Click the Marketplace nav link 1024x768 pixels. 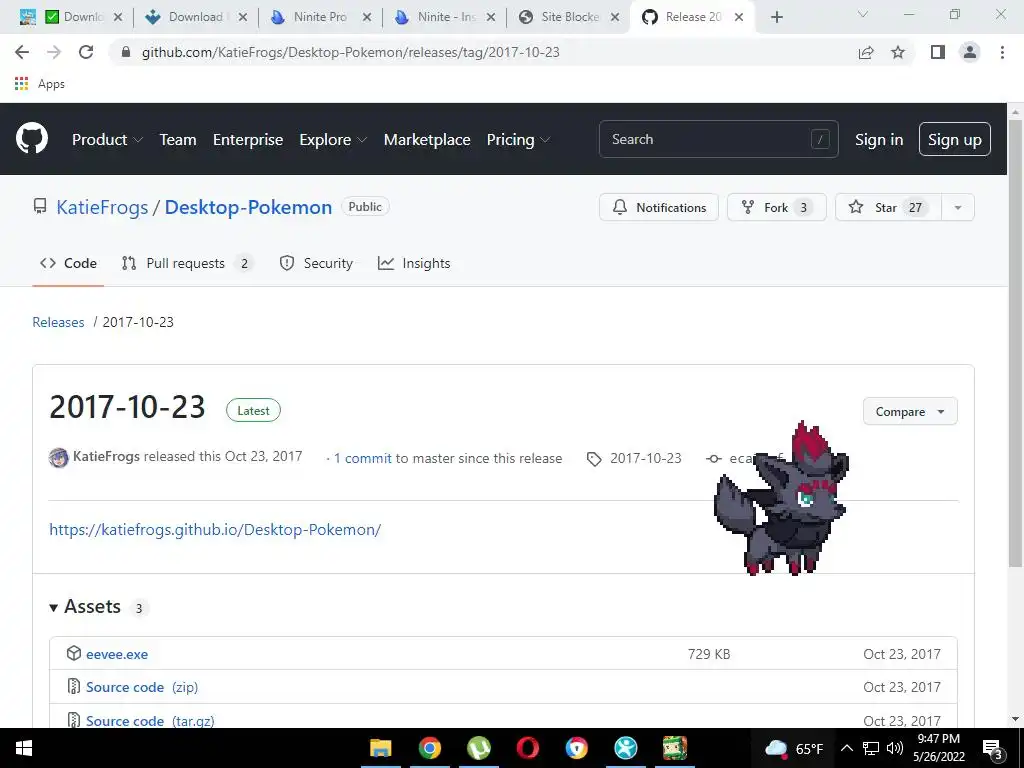pos(427,139)
